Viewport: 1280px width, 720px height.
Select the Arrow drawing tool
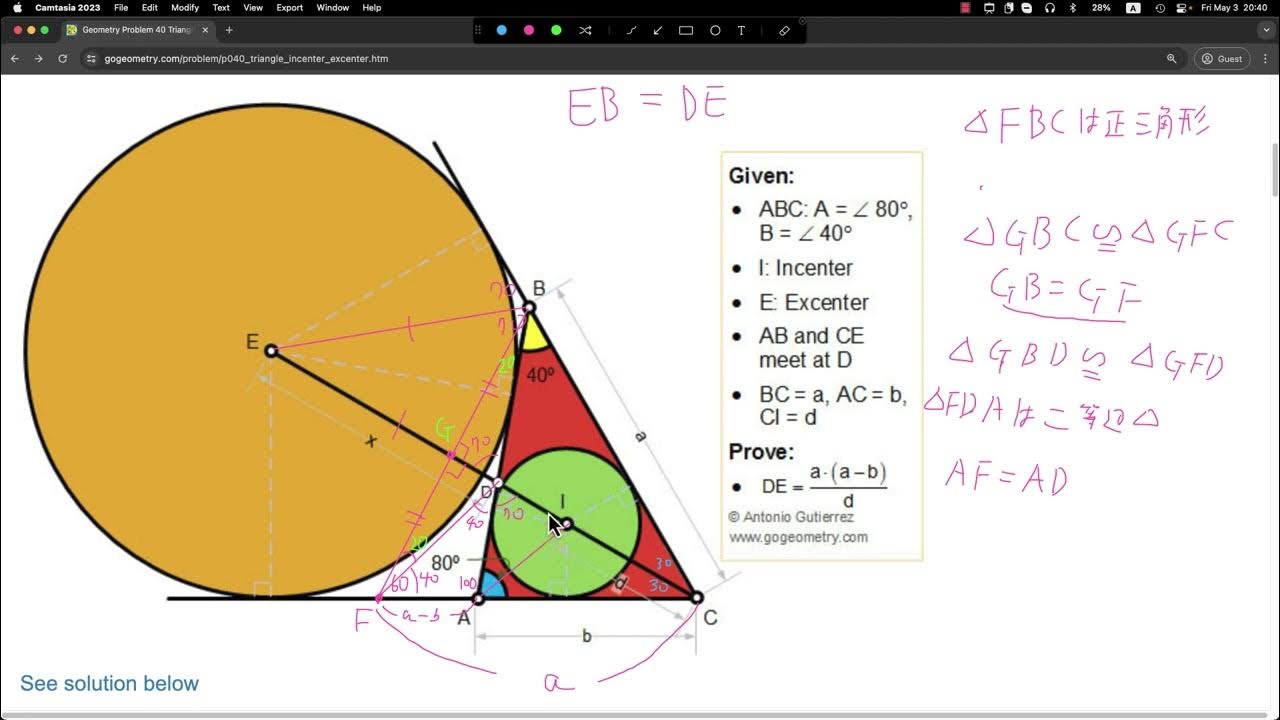[657, 31]
